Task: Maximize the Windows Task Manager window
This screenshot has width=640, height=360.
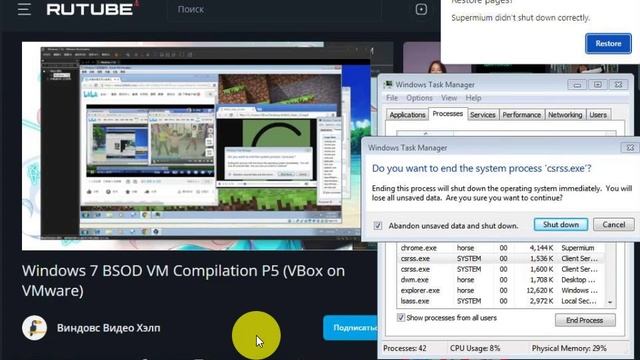Action: point(598,84)
